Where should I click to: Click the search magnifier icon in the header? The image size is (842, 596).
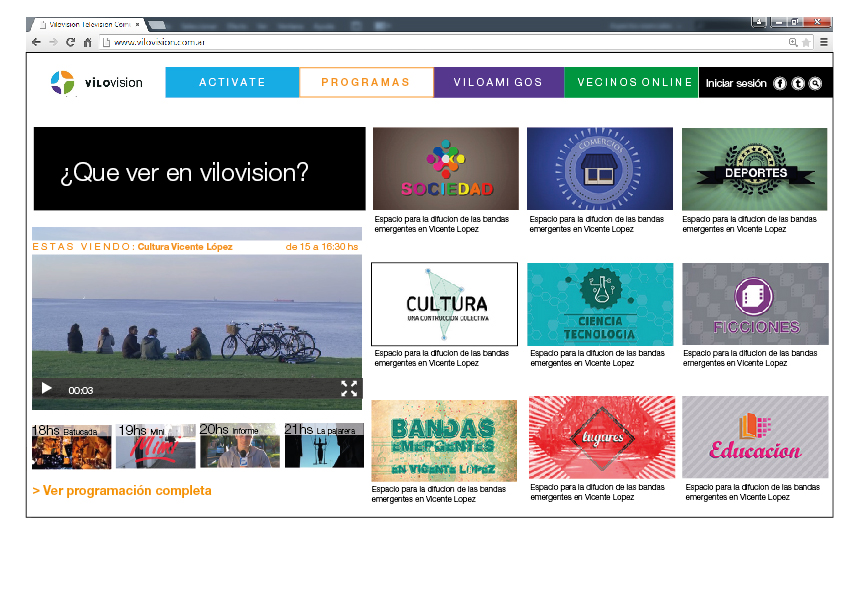(815, 83)
